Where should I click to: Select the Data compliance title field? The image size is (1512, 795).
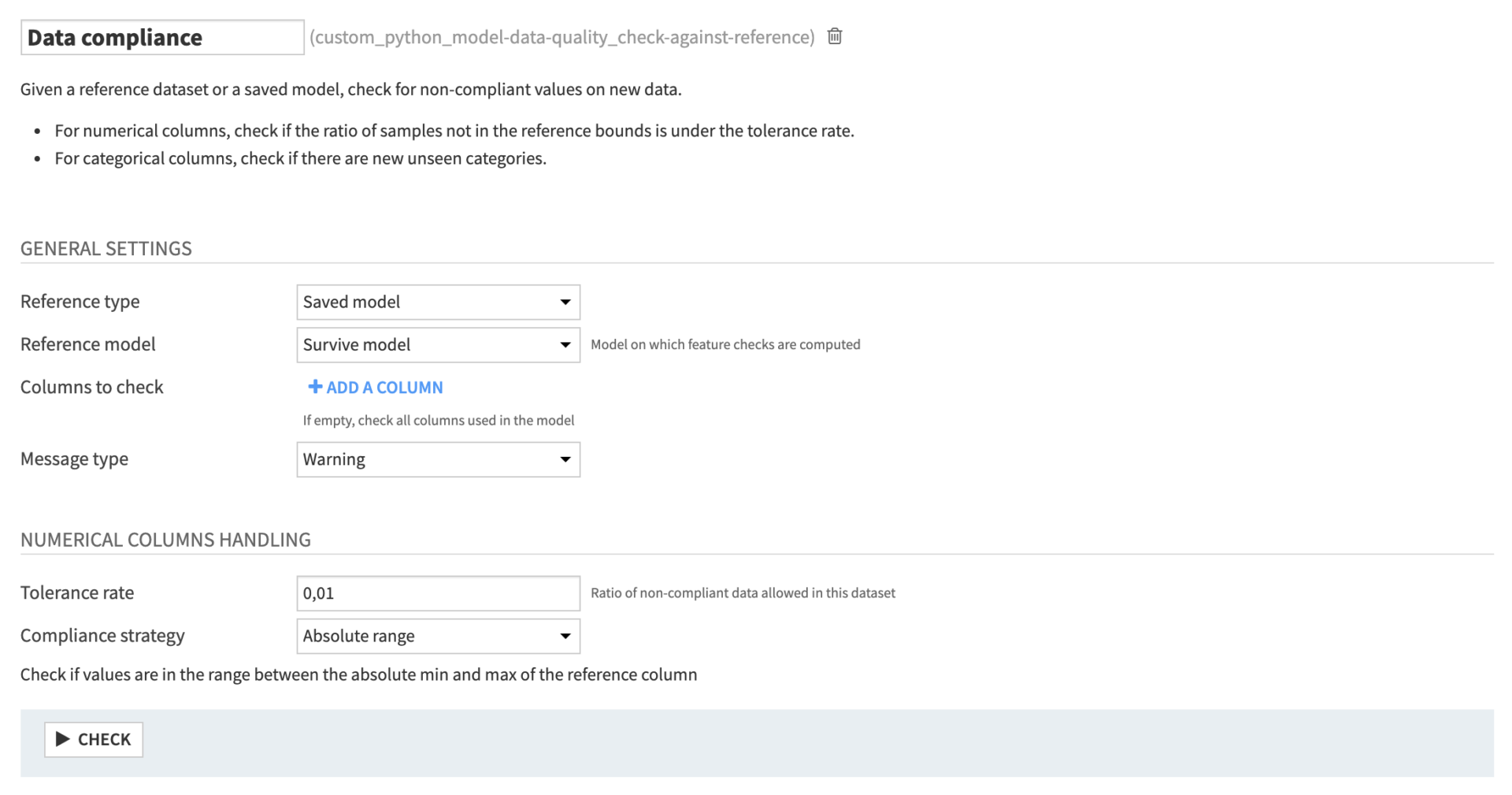(x=161, y=37)
